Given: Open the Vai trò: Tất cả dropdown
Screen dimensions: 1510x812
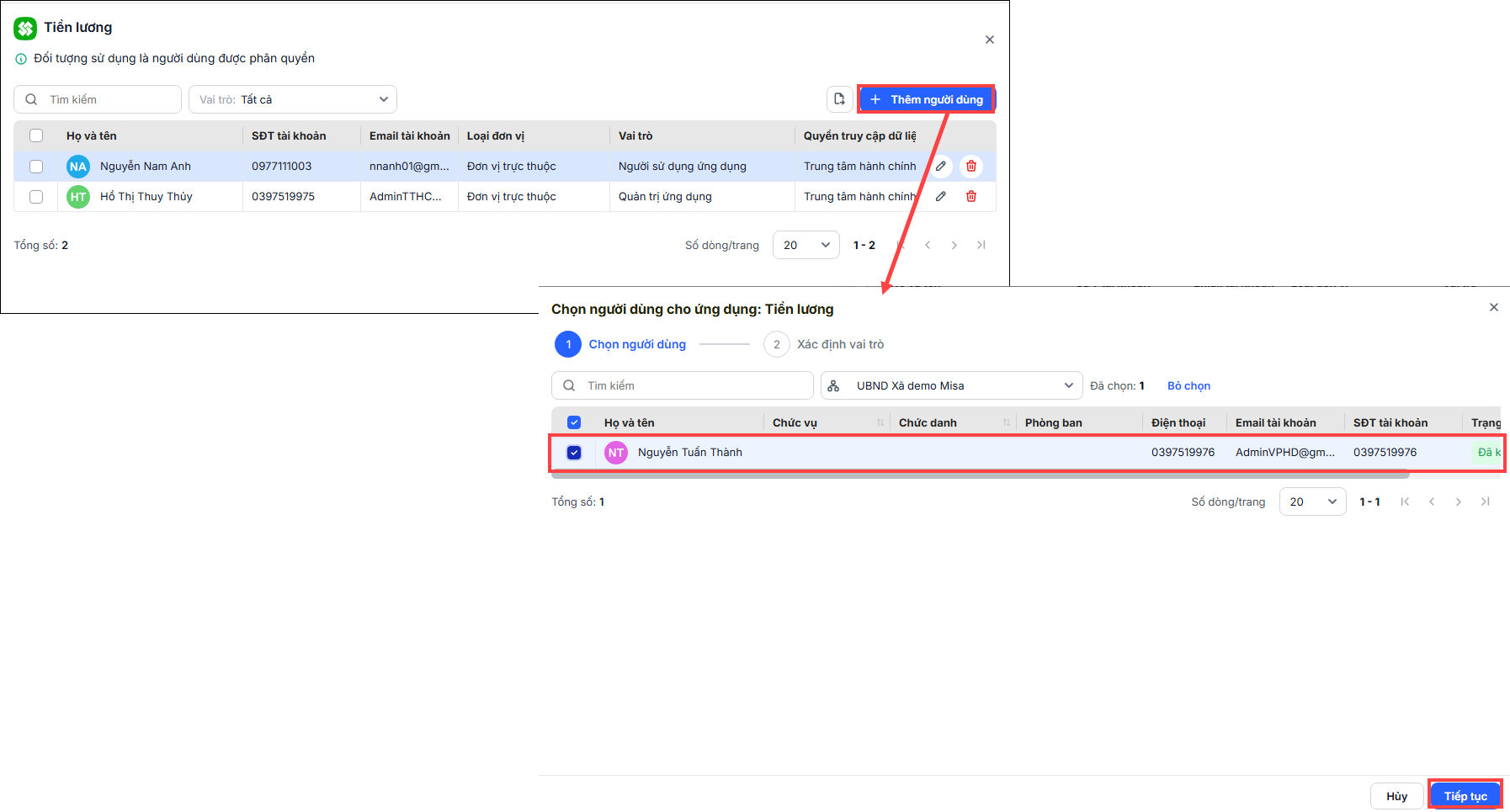Looking at the screenshot, I should pos(293,99).
